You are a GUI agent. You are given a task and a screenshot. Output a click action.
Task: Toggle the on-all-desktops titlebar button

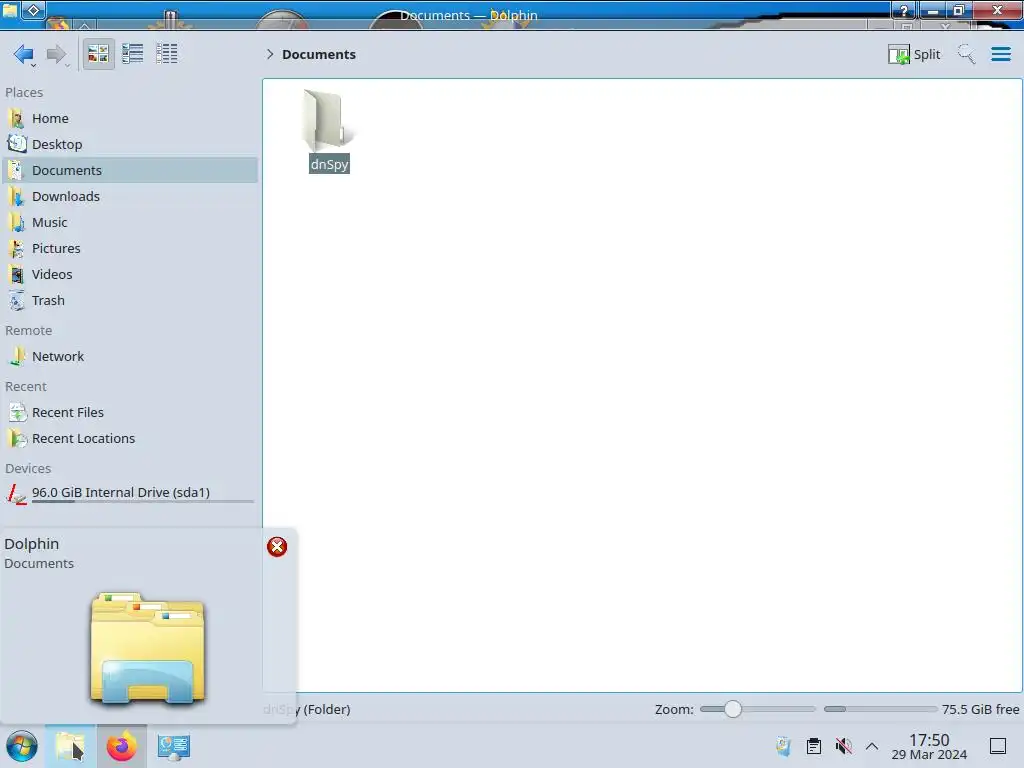(x=33, y=10)
